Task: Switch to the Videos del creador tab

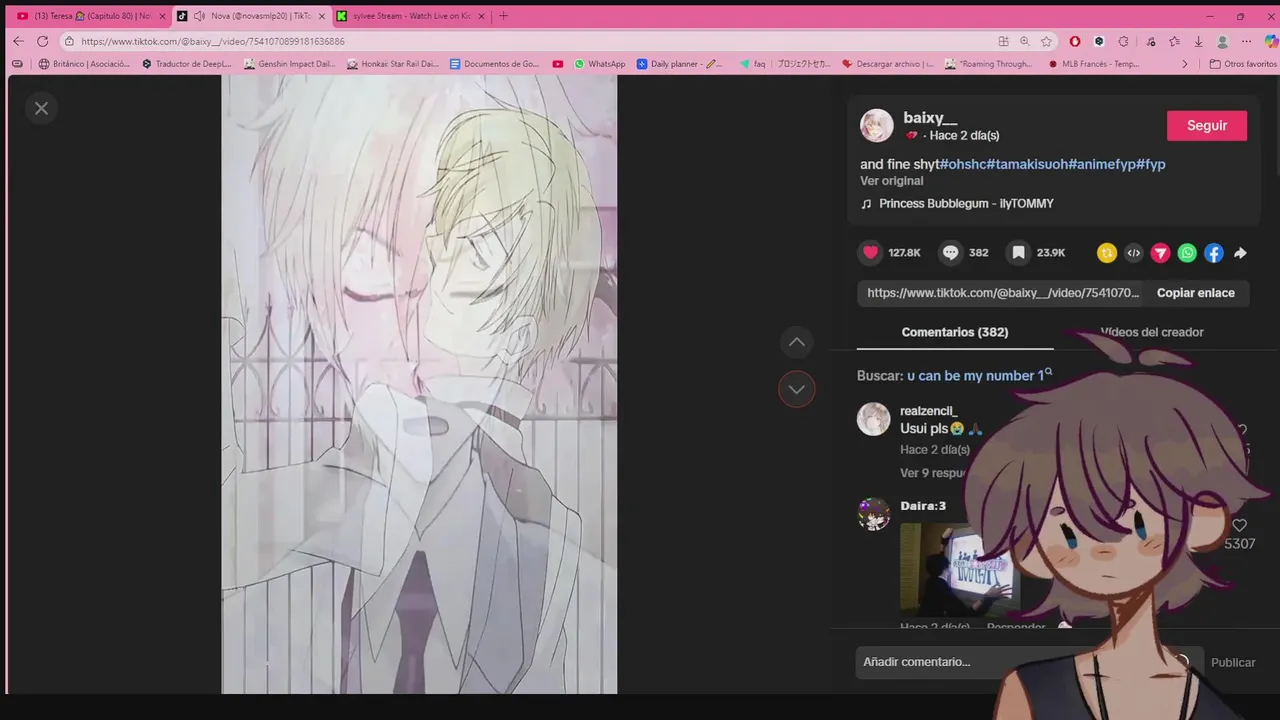Action: click(1152, 332)
